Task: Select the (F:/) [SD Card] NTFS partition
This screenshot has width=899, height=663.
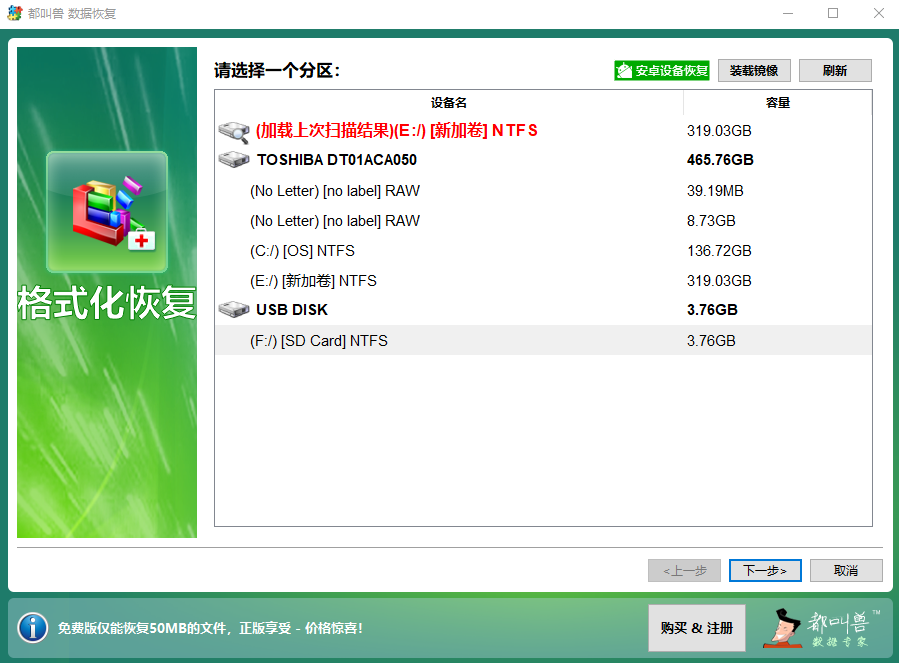Action: (x=543, y=341)
